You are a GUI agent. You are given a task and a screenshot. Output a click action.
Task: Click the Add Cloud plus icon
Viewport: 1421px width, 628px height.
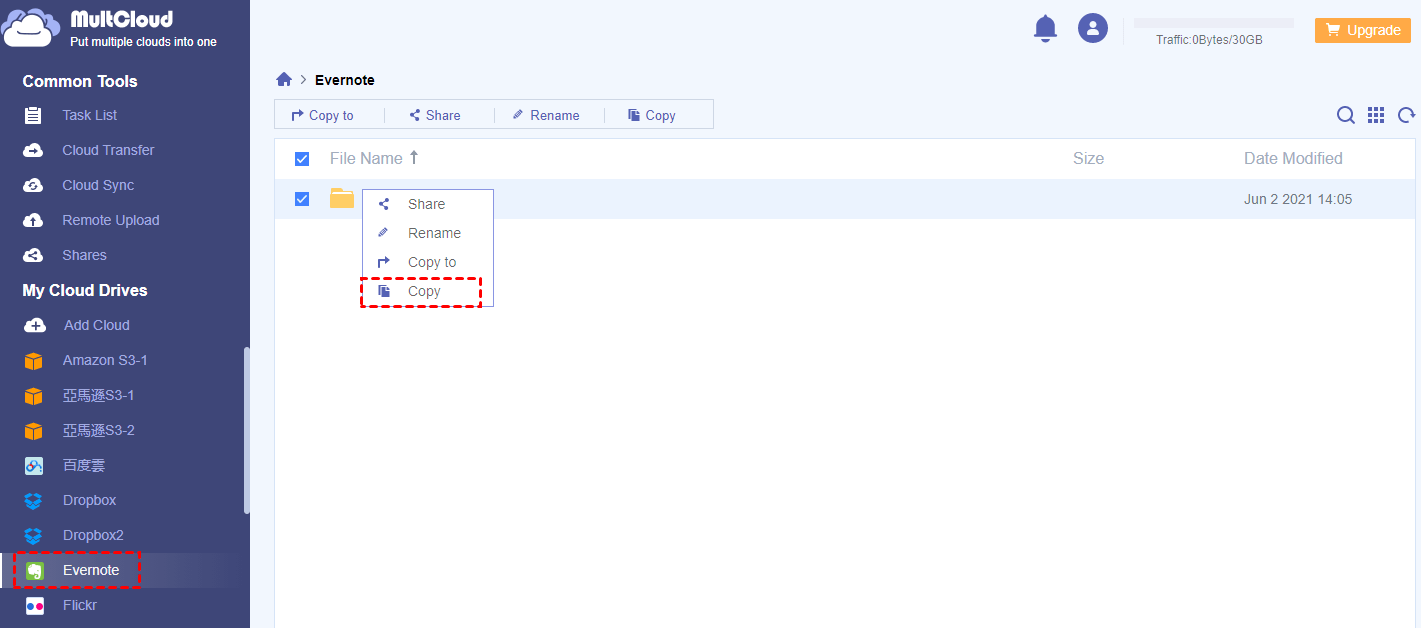[x=34, y=325]
